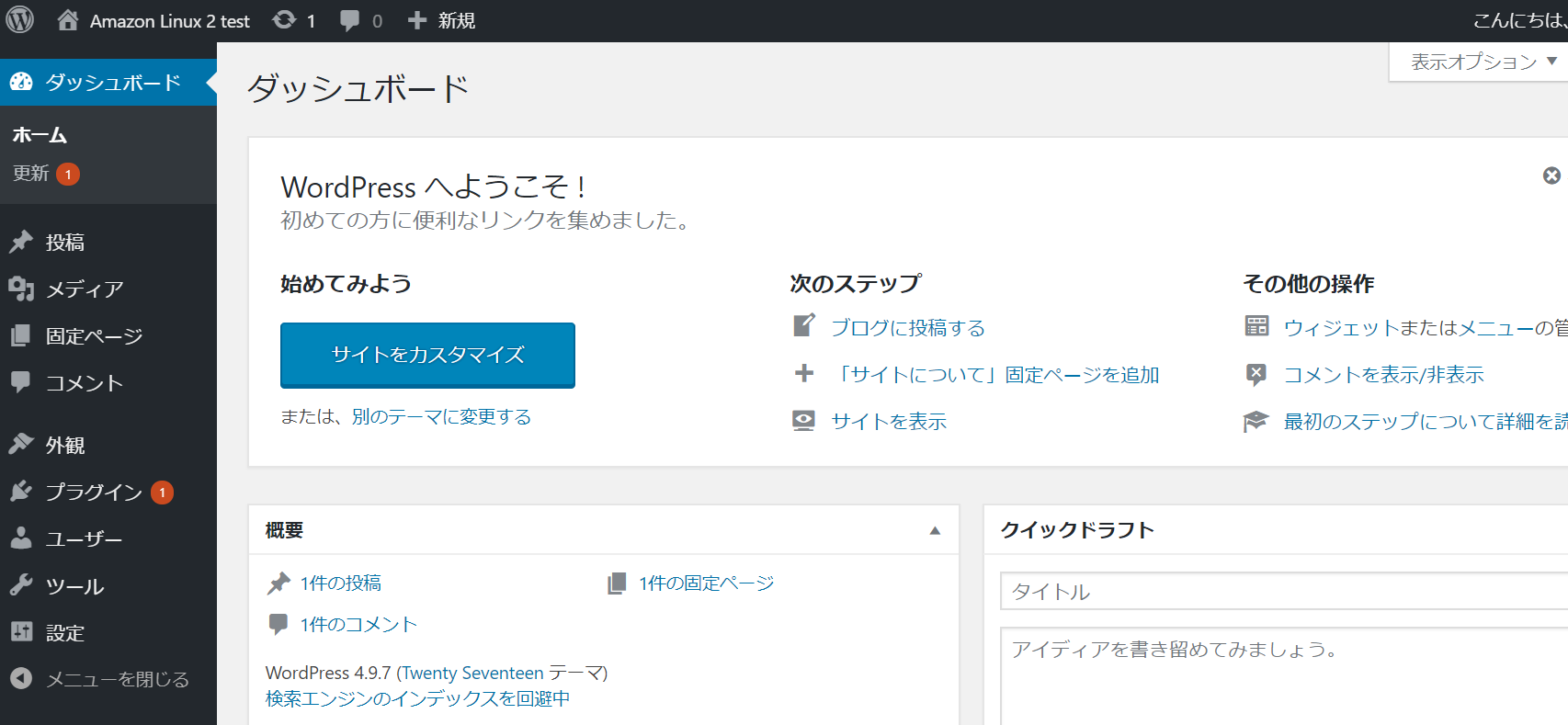Click the comment-off icon beside コメントを表示/非表示
The height and width of the screenshot is (725, 1568).
1256,374
